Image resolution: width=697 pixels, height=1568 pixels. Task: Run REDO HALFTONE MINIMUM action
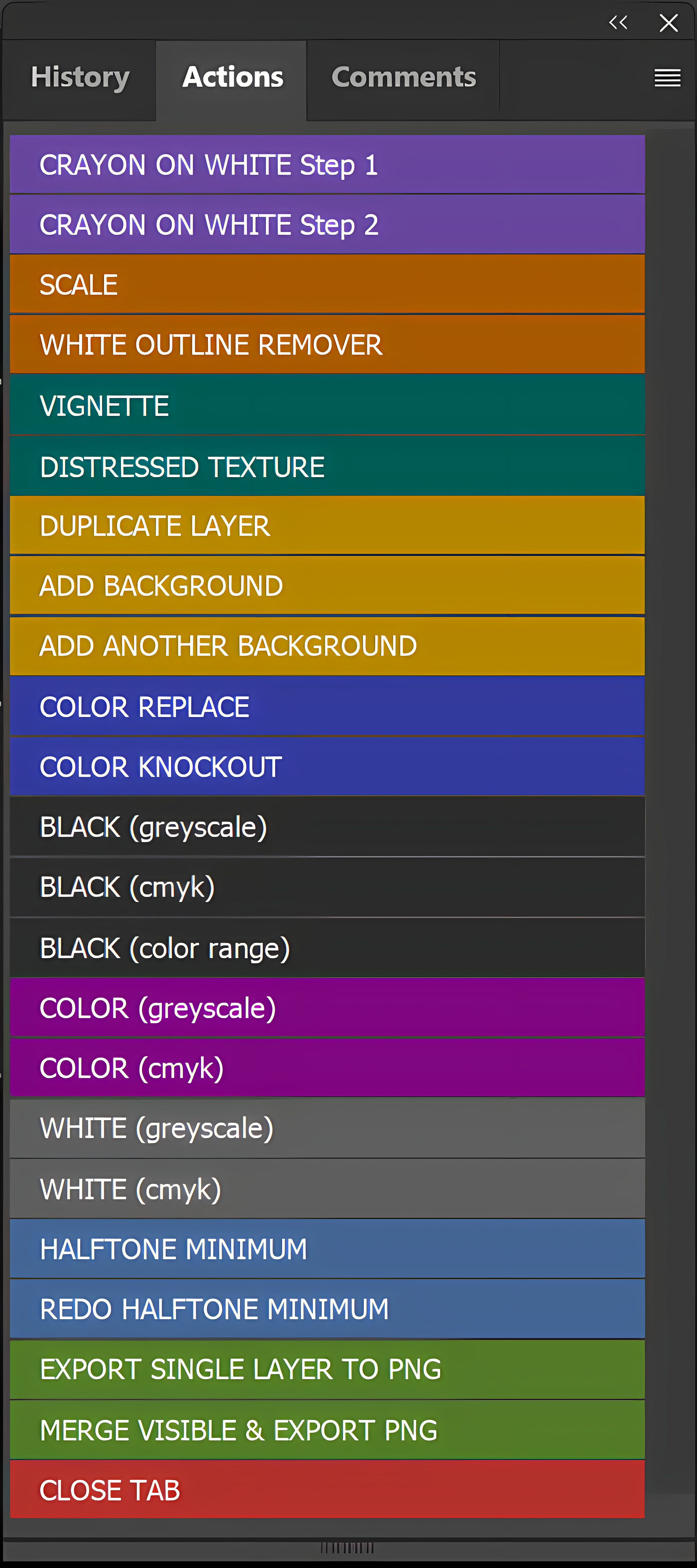(327, 1309)
